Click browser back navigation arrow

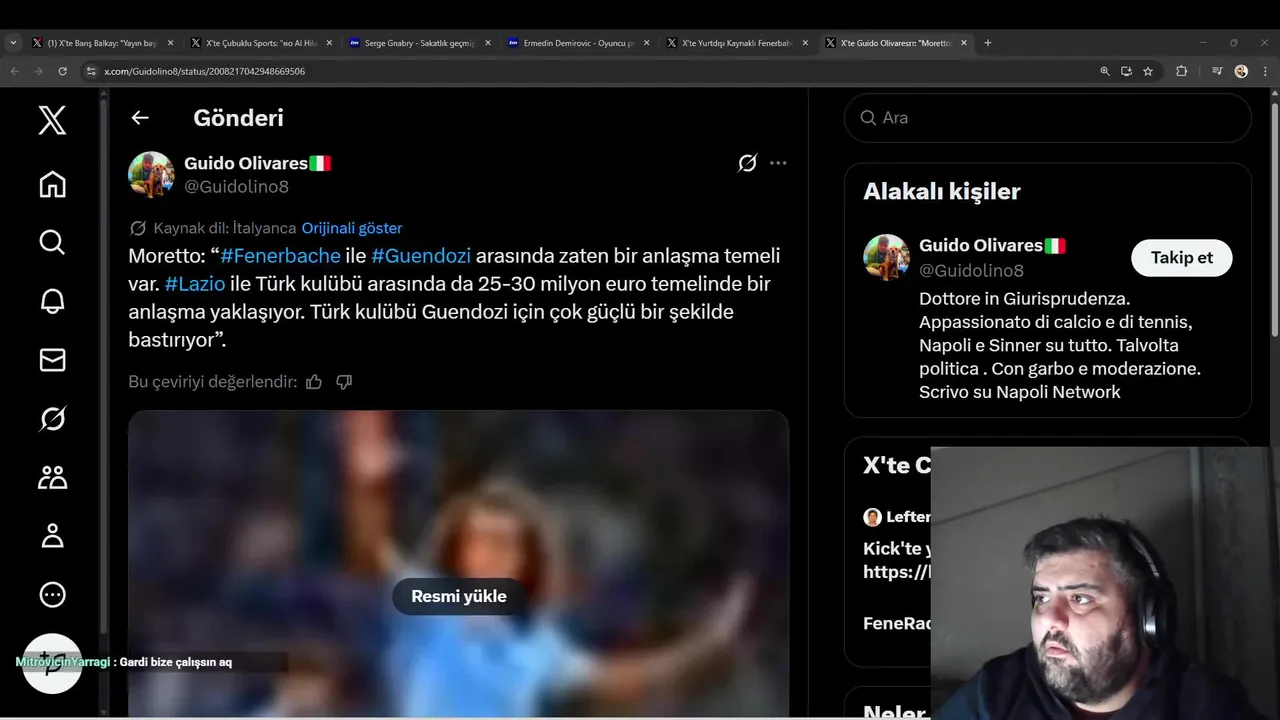pos(14,71)
